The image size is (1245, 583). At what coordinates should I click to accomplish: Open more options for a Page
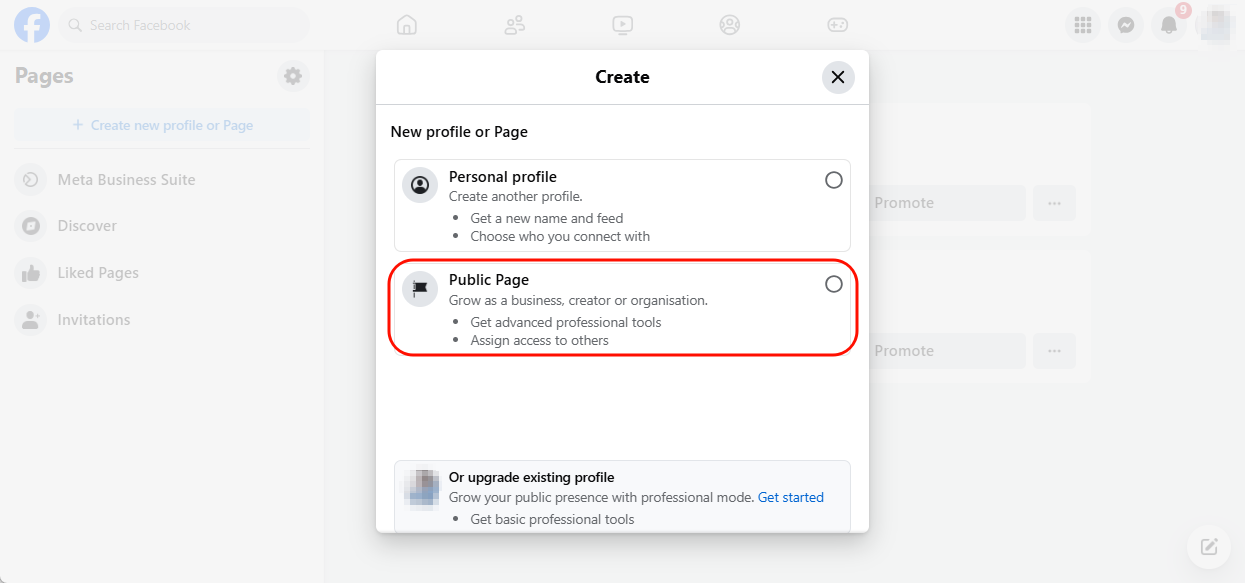1054,203
